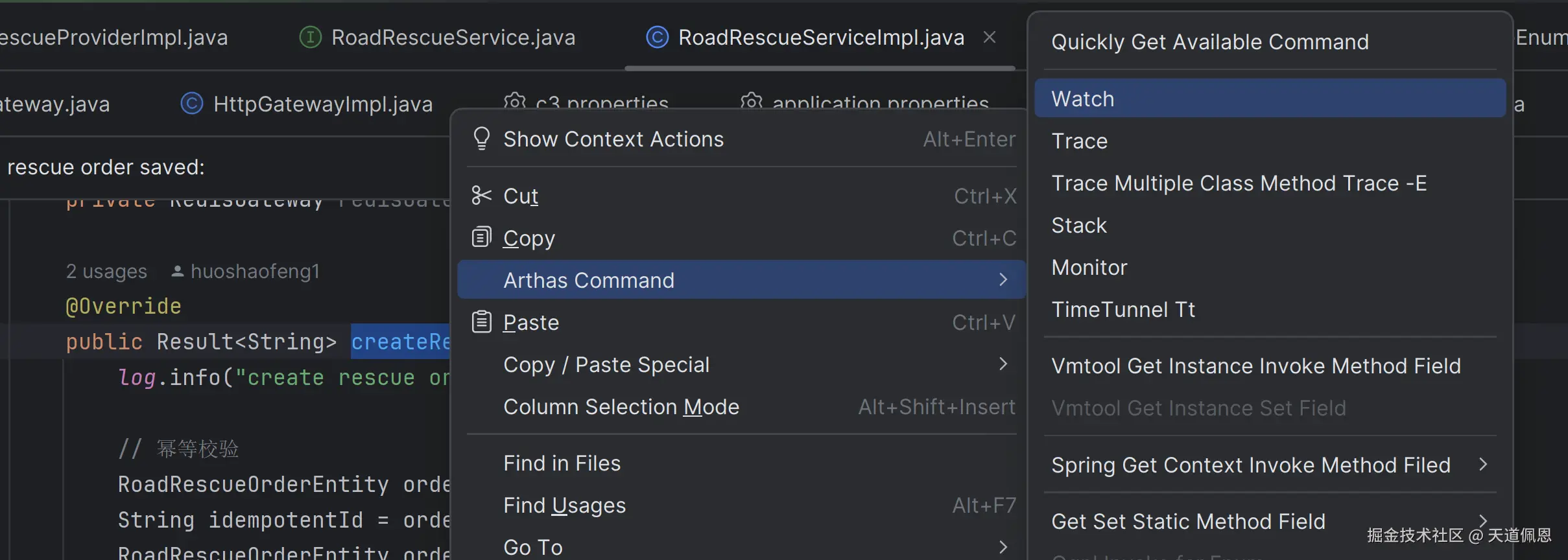Select the Watch command
The width and height of the screenshot is (1568, 560).
tap(1082, 99)
